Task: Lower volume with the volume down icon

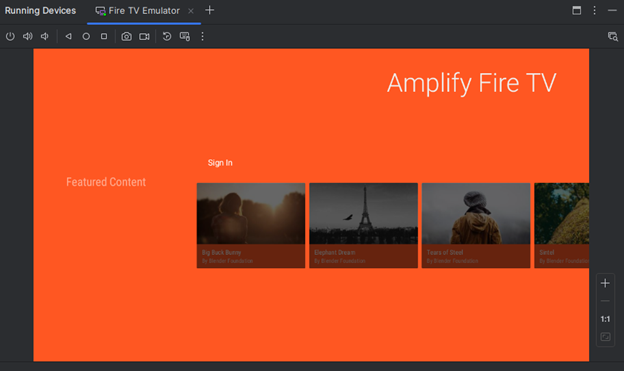Action: 45,37
